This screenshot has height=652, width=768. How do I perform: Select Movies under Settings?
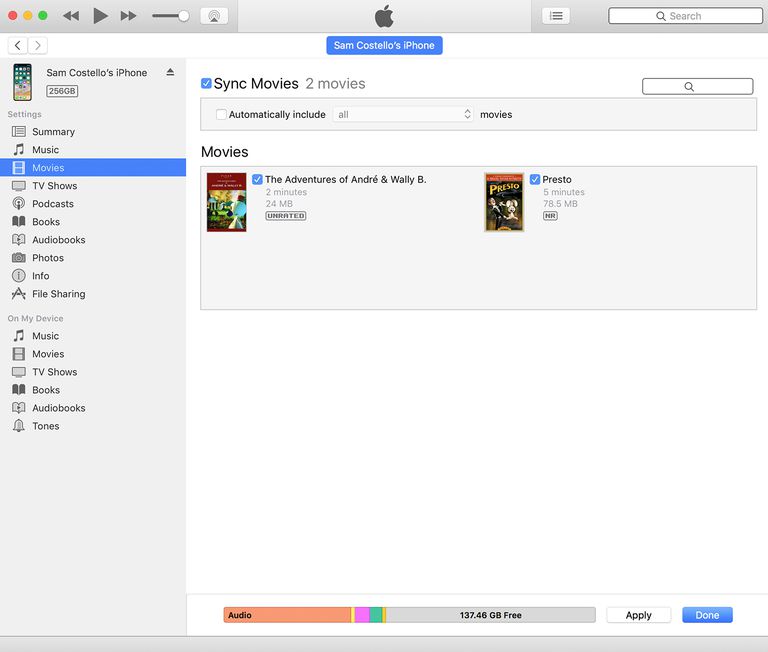click(93, 168)
